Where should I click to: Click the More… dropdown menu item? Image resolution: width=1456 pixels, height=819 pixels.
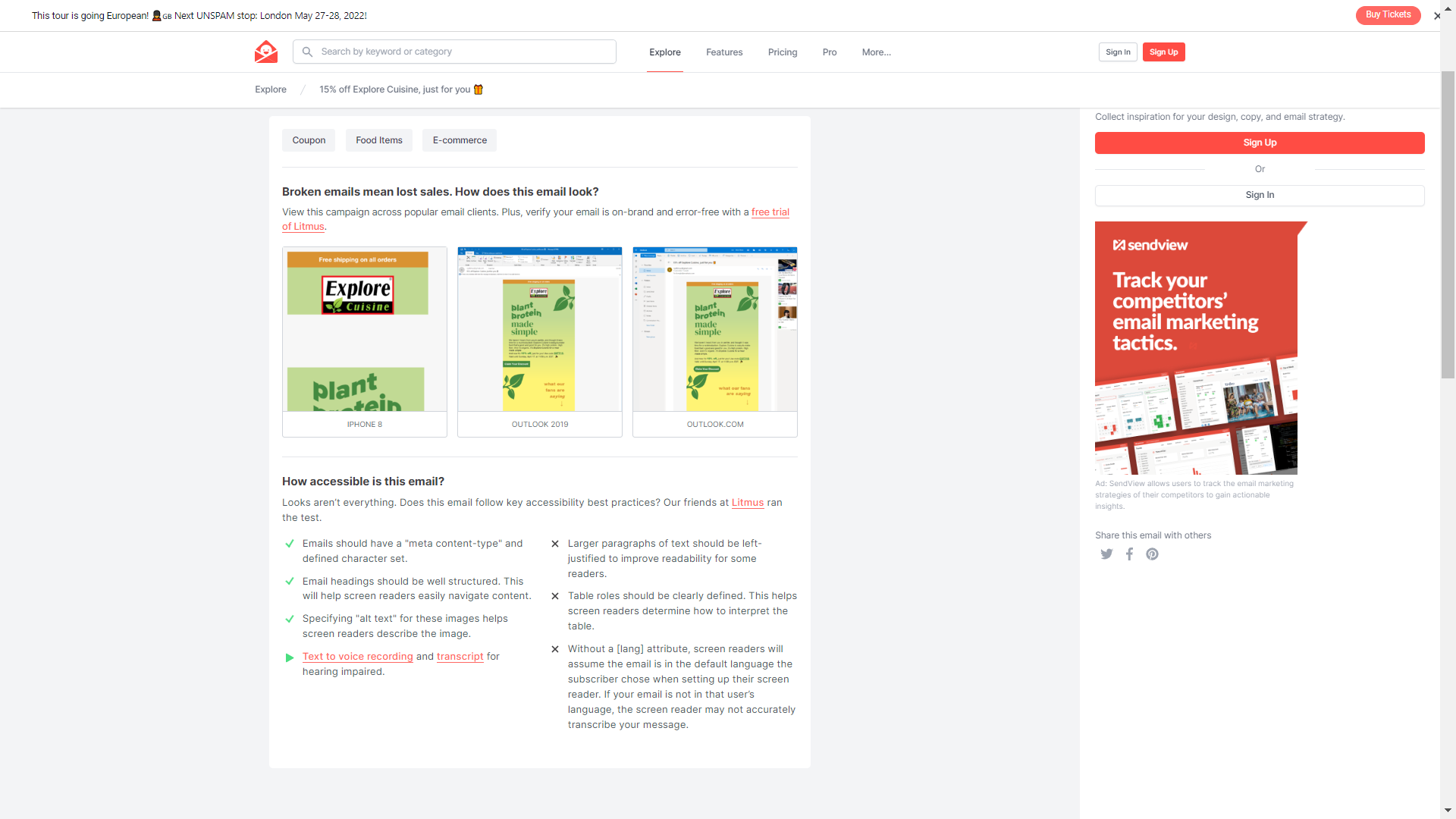(876, 52)
